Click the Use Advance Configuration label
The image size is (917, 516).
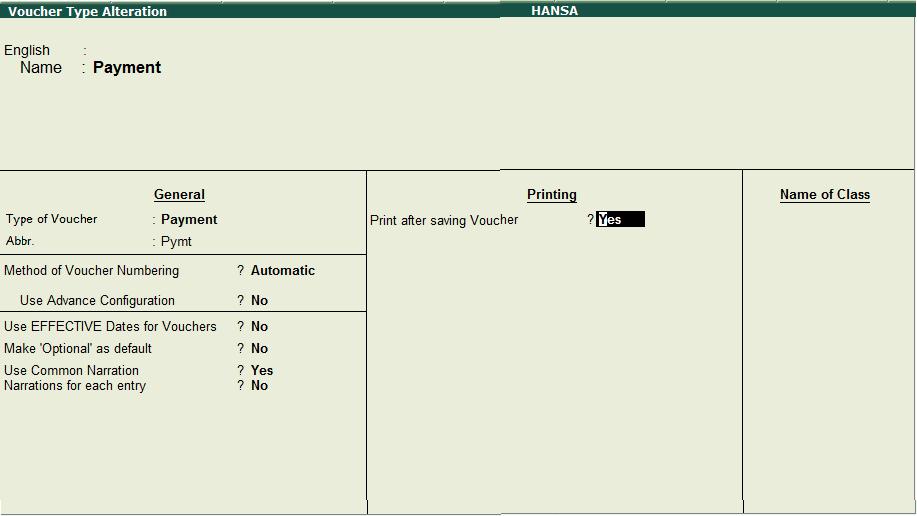[x=97, y=300]
